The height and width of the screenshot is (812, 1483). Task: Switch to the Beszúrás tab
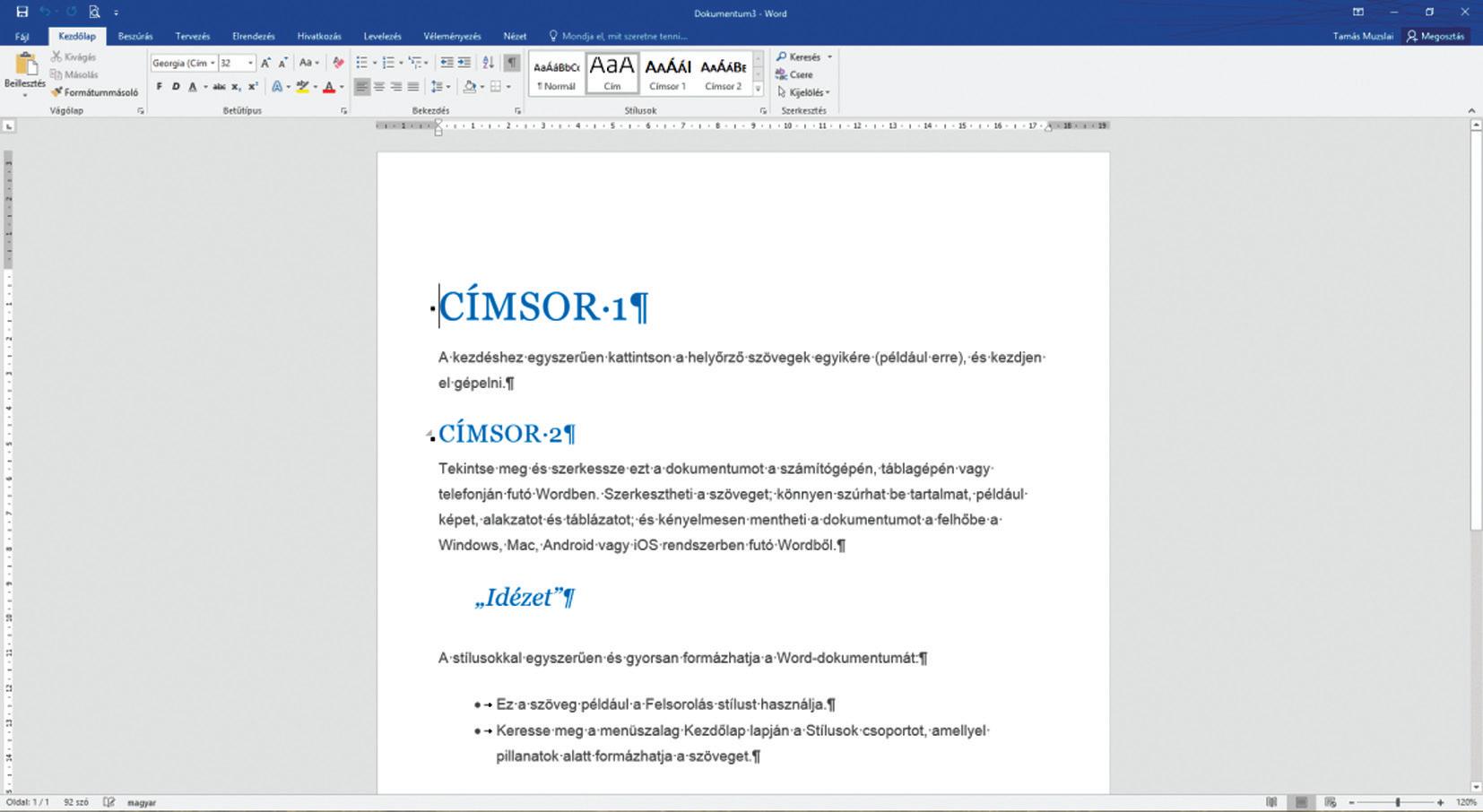click(135, 37)
